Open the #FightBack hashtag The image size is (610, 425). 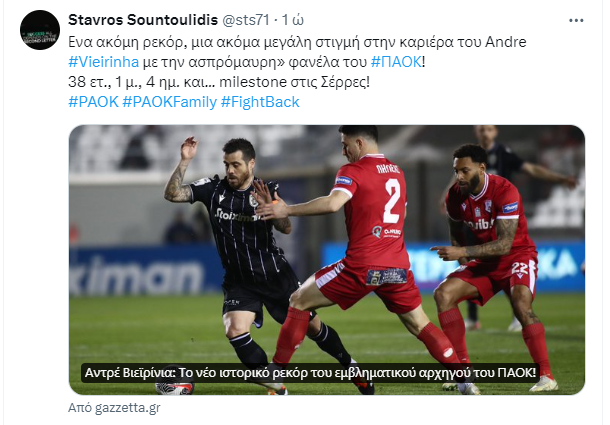(x=260, y=102)
